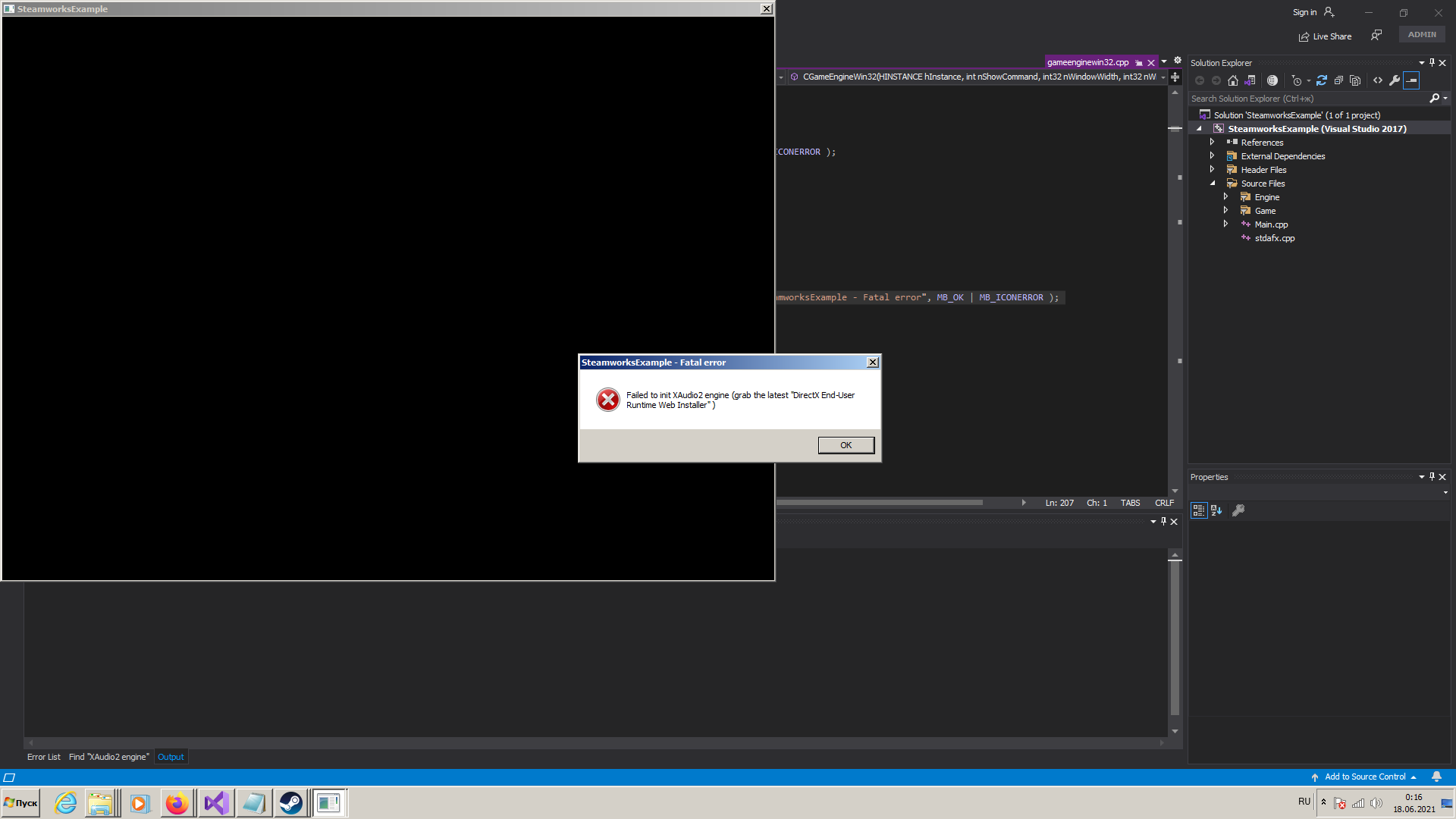Image resolution: width=1456 pixels, height=819 pixels.
Task: Collapse SteamworksExample project node
Action: [x=1200, y=129]
